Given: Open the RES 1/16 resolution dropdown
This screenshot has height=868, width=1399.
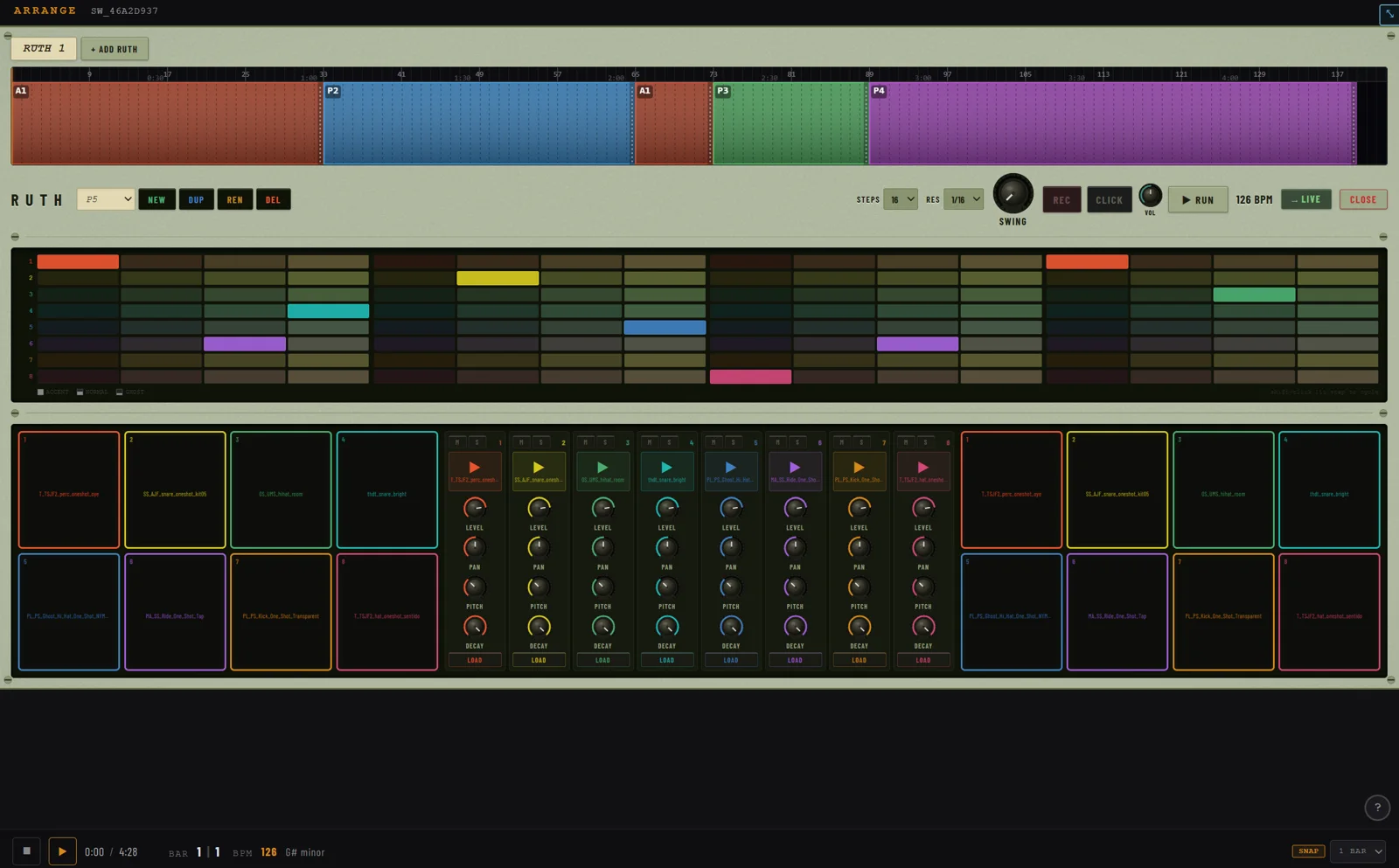Looking at the screenshot, I should [x=964, y=199].
